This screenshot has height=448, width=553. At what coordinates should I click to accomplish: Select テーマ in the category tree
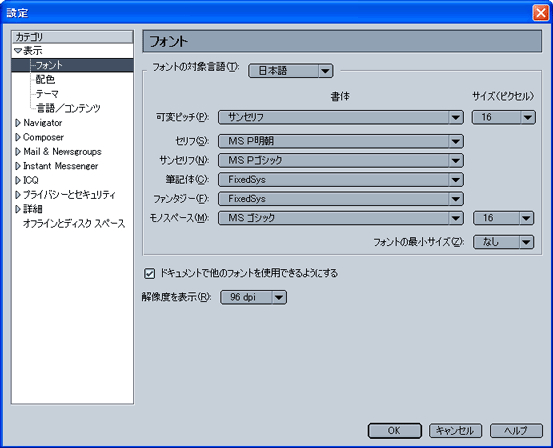tap(47, 94)
